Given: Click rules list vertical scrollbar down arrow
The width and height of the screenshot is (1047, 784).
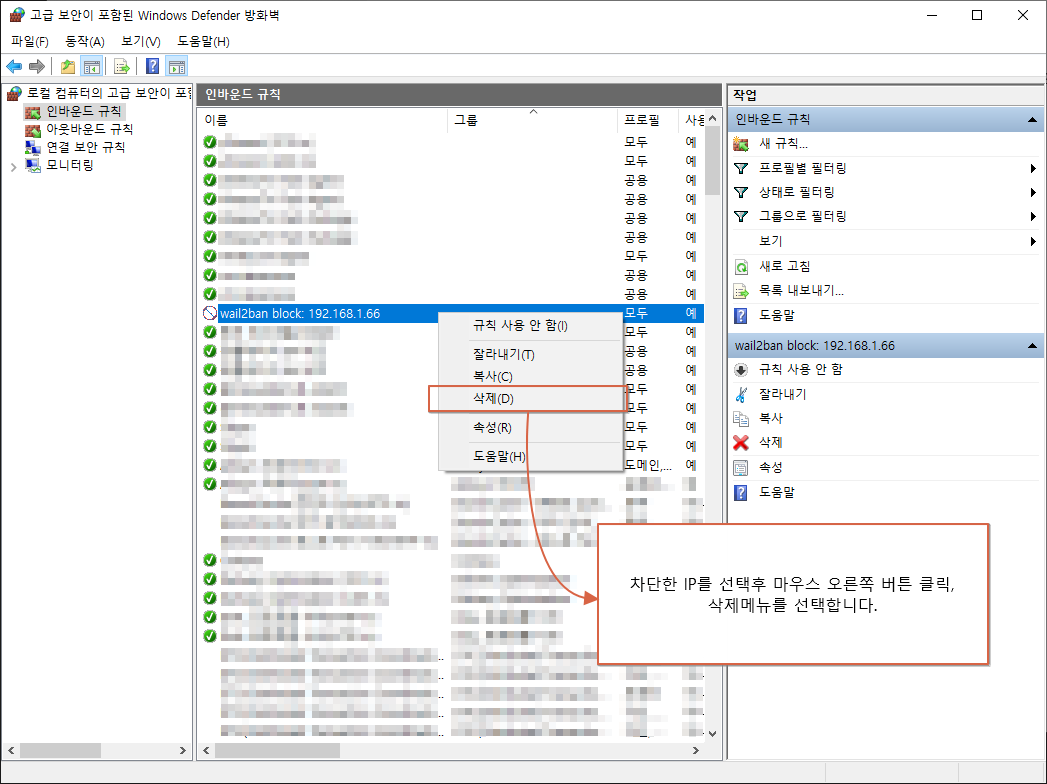Looking at the screenshot, I should click(x=712, y=733).
